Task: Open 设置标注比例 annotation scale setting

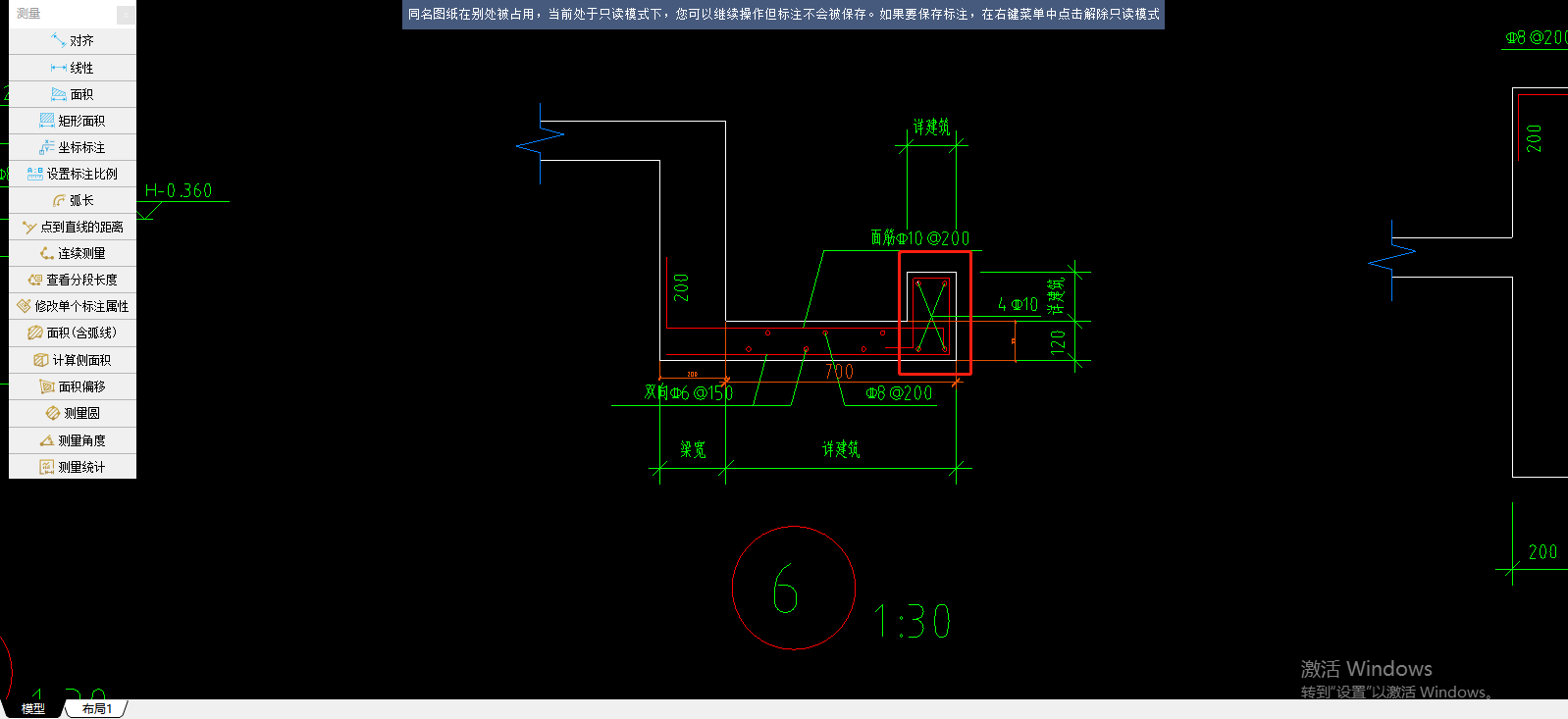Action: click(73, 174)
